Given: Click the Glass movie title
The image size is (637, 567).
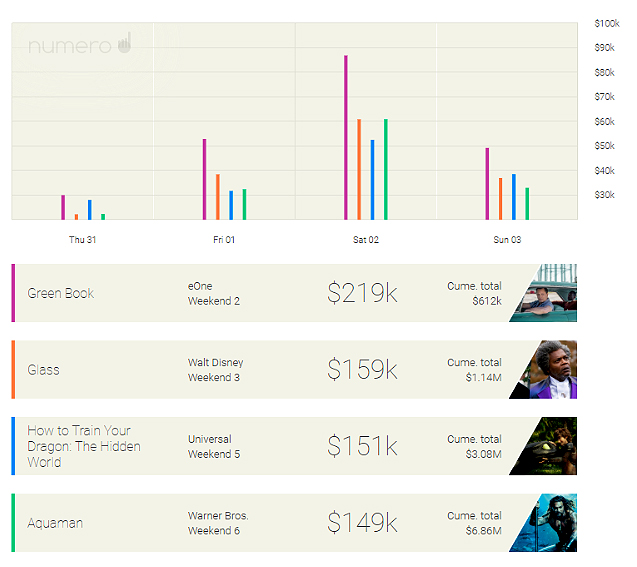Looking at the screenshot, I should pyautogui.click(x=43, y=370).
